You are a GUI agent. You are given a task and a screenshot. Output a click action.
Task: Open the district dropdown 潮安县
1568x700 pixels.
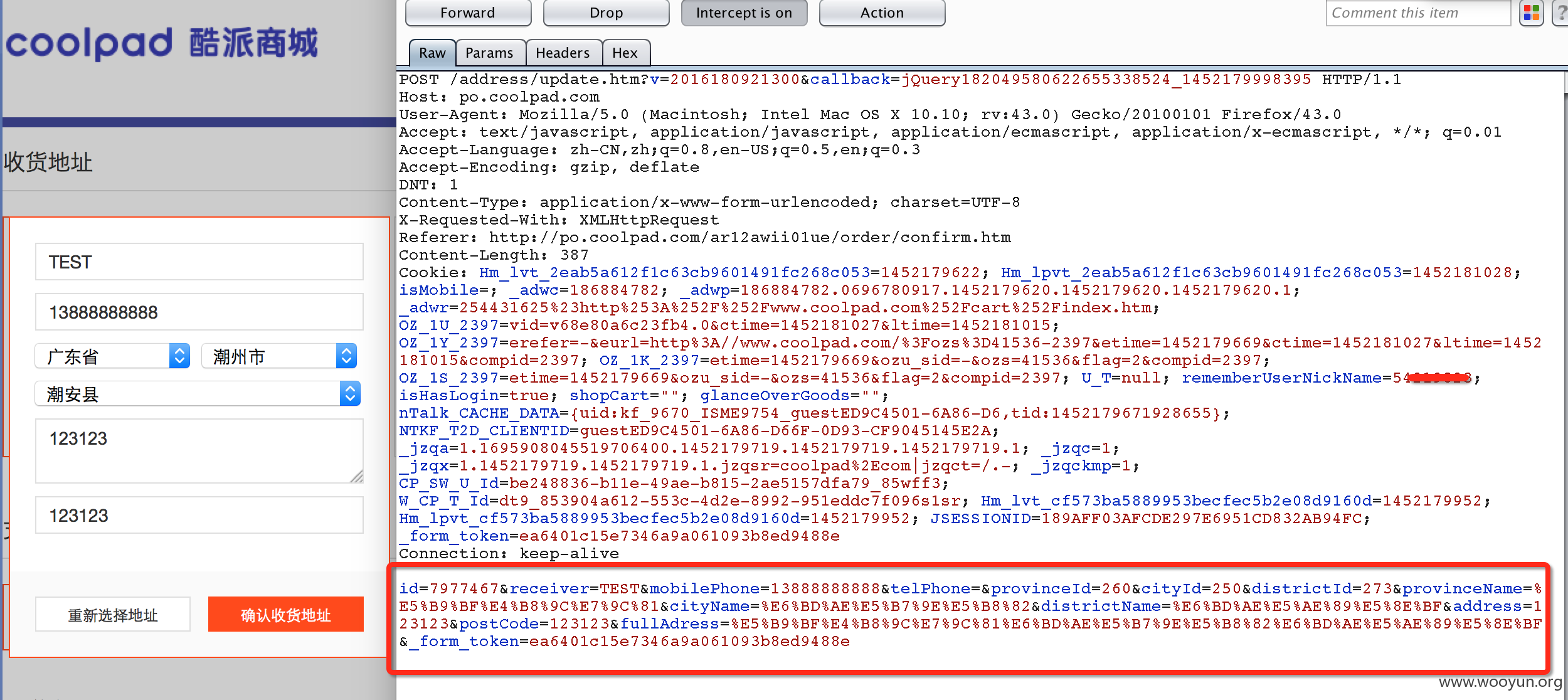coord(198,394)
